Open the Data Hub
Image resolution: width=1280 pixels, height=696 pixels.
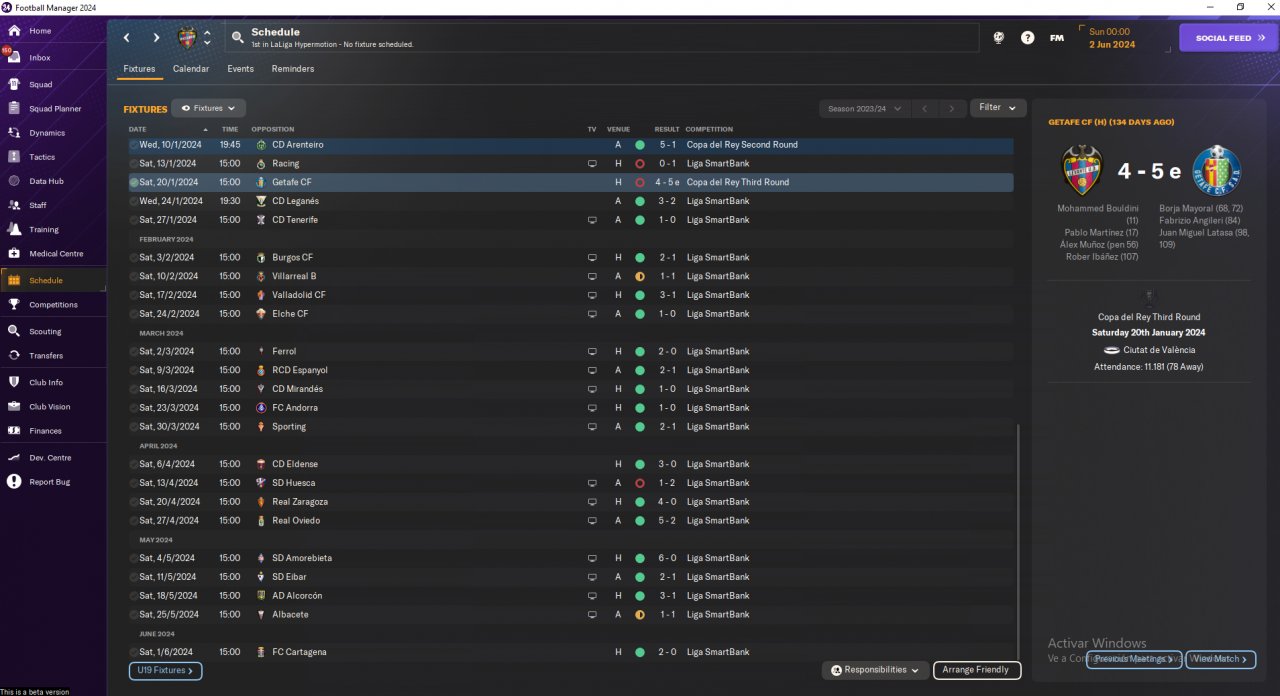point(46,181)
